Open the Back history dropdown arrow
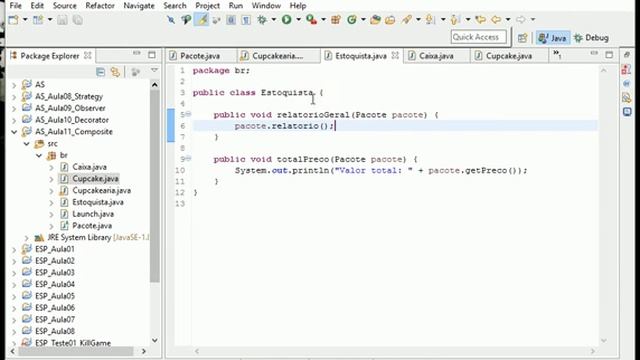The width and height of the screenshot is (640, 360). [508, 20]
